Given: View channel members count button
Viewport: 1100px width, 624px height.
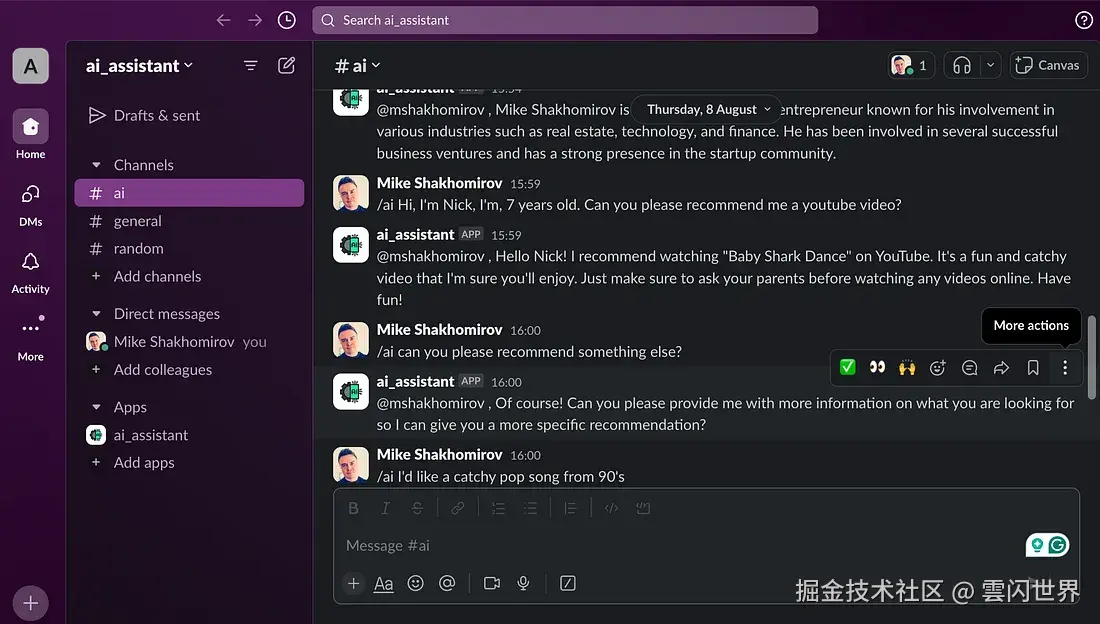Looking at the screenshot, I should 911,65.
